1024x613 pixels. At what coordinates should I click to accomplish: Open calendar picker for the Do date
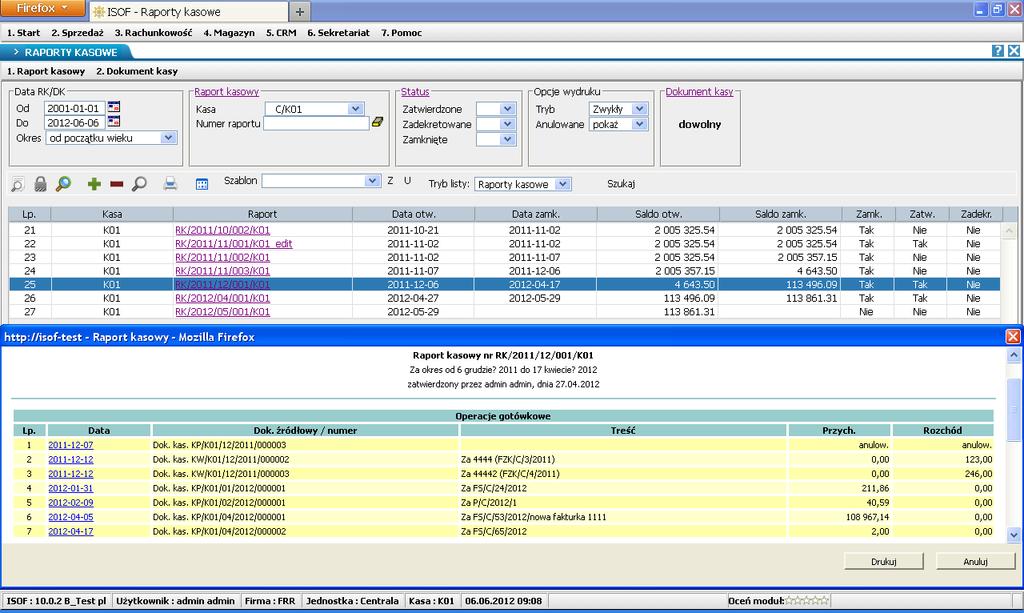coord(114,122)
